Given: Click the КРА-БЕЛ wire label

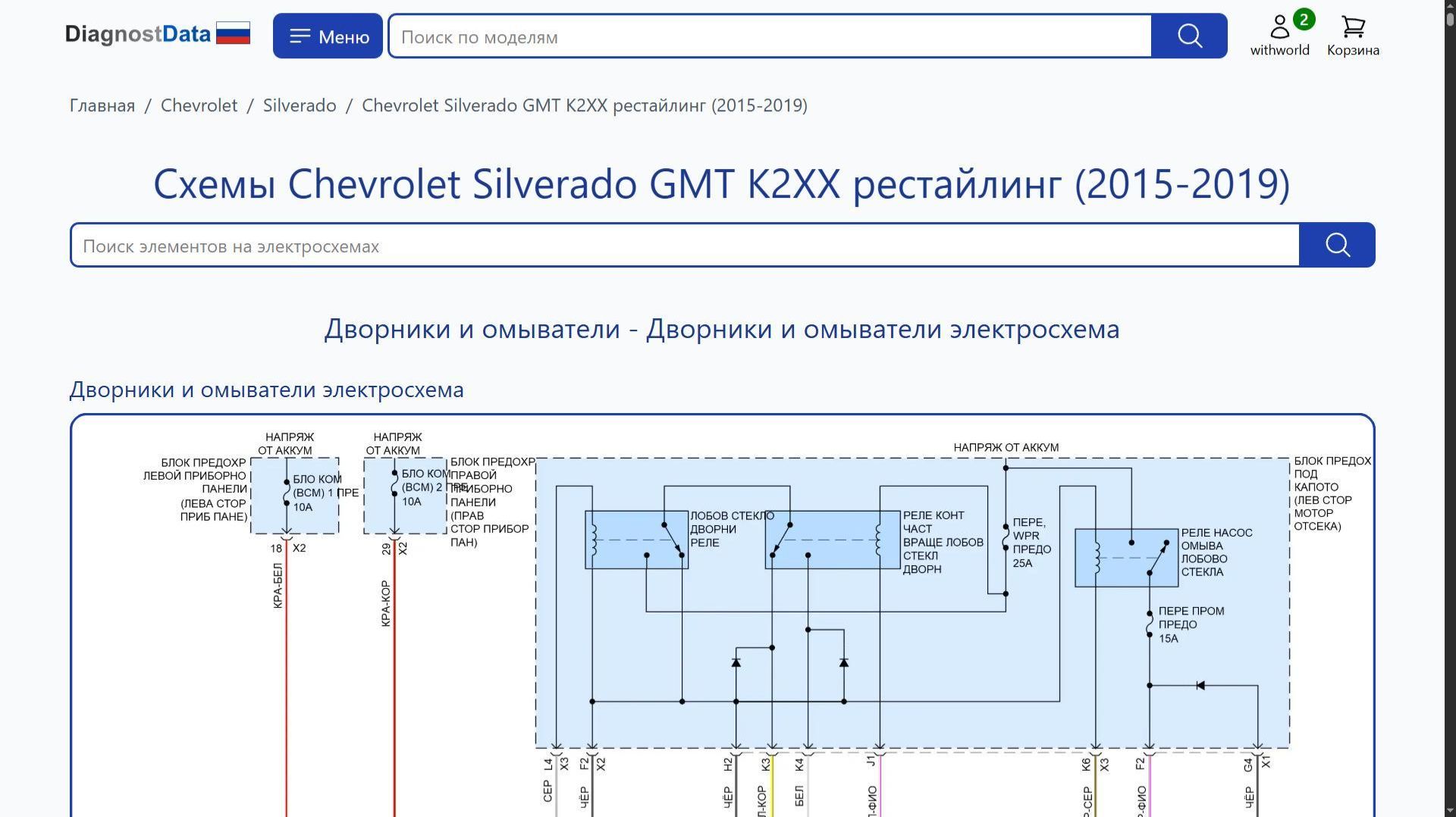Looking at the screenshot, I should coord(278,585).
